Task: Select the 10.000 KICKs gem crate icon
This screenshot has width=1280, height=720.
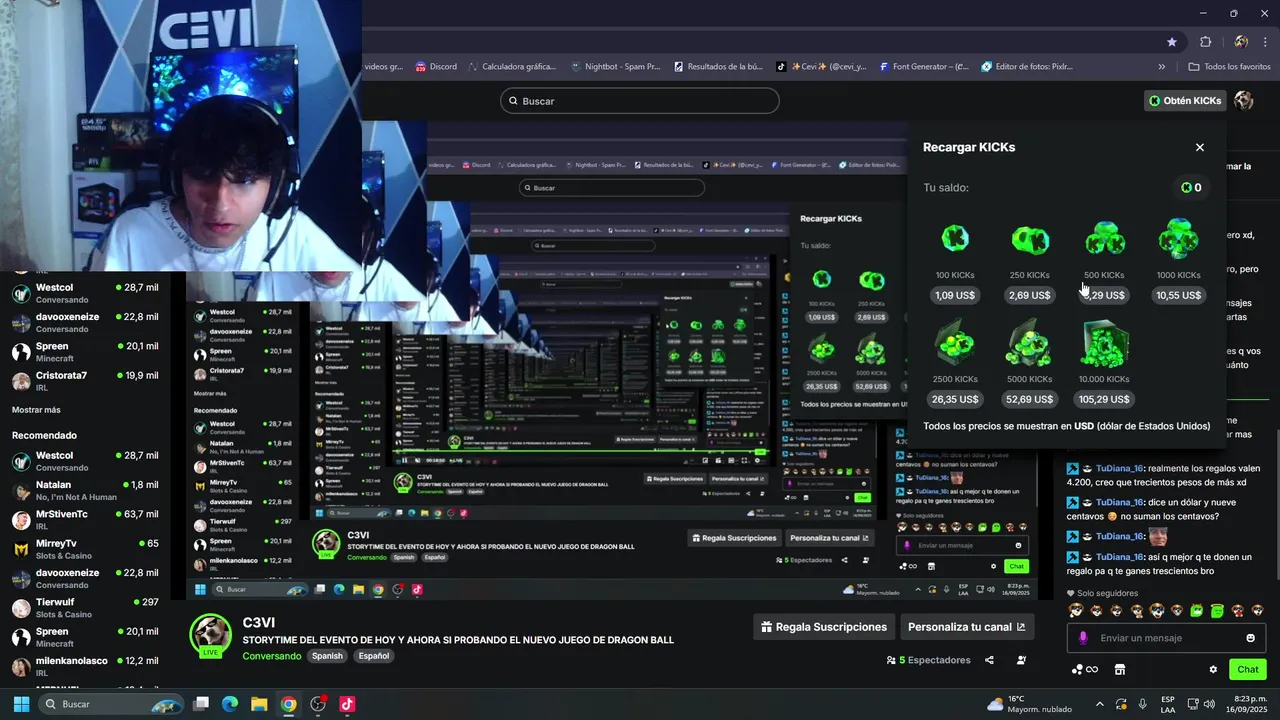Action: pyautogui.click(x=1104, y=345)
